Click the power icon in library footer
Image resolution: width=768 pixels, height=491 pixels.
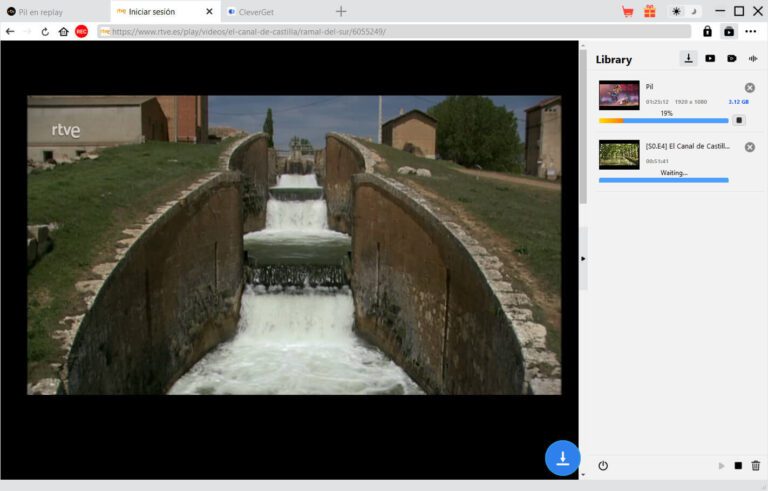click(603, 465)
